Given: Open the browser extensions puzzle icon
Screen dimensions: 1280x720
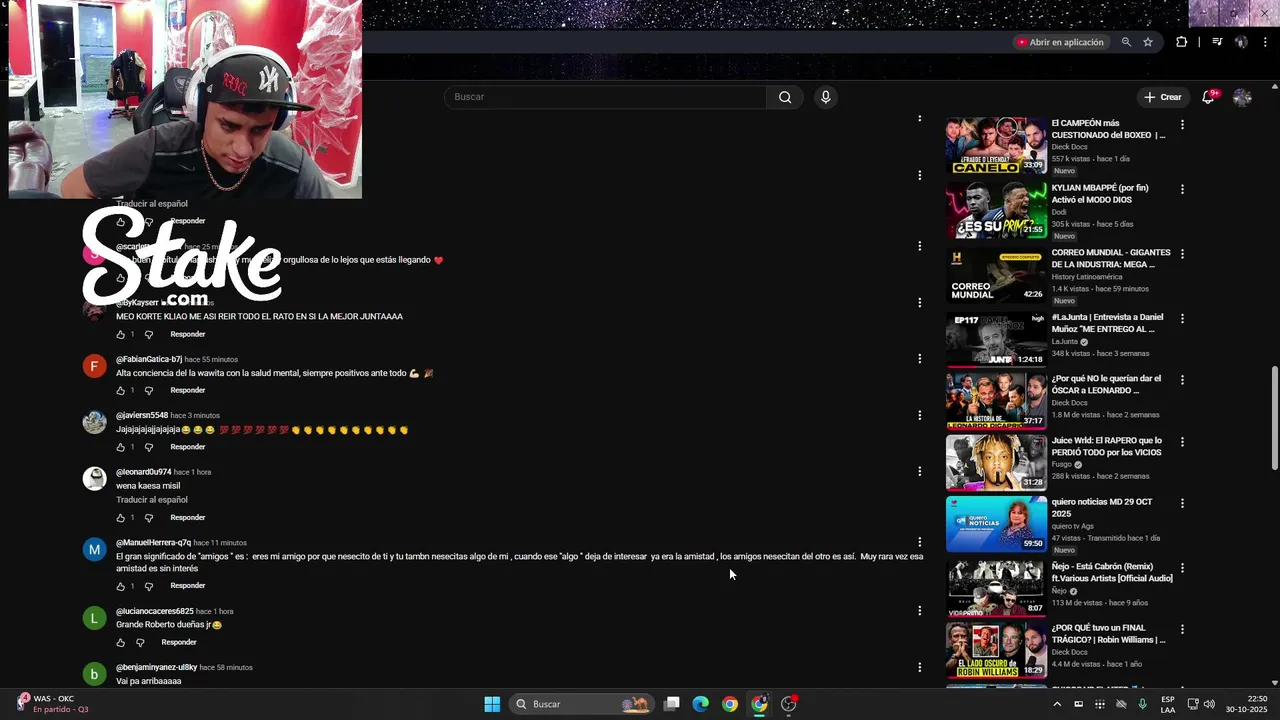Looking at the screenshot, I should click(x=1181, y=42).
